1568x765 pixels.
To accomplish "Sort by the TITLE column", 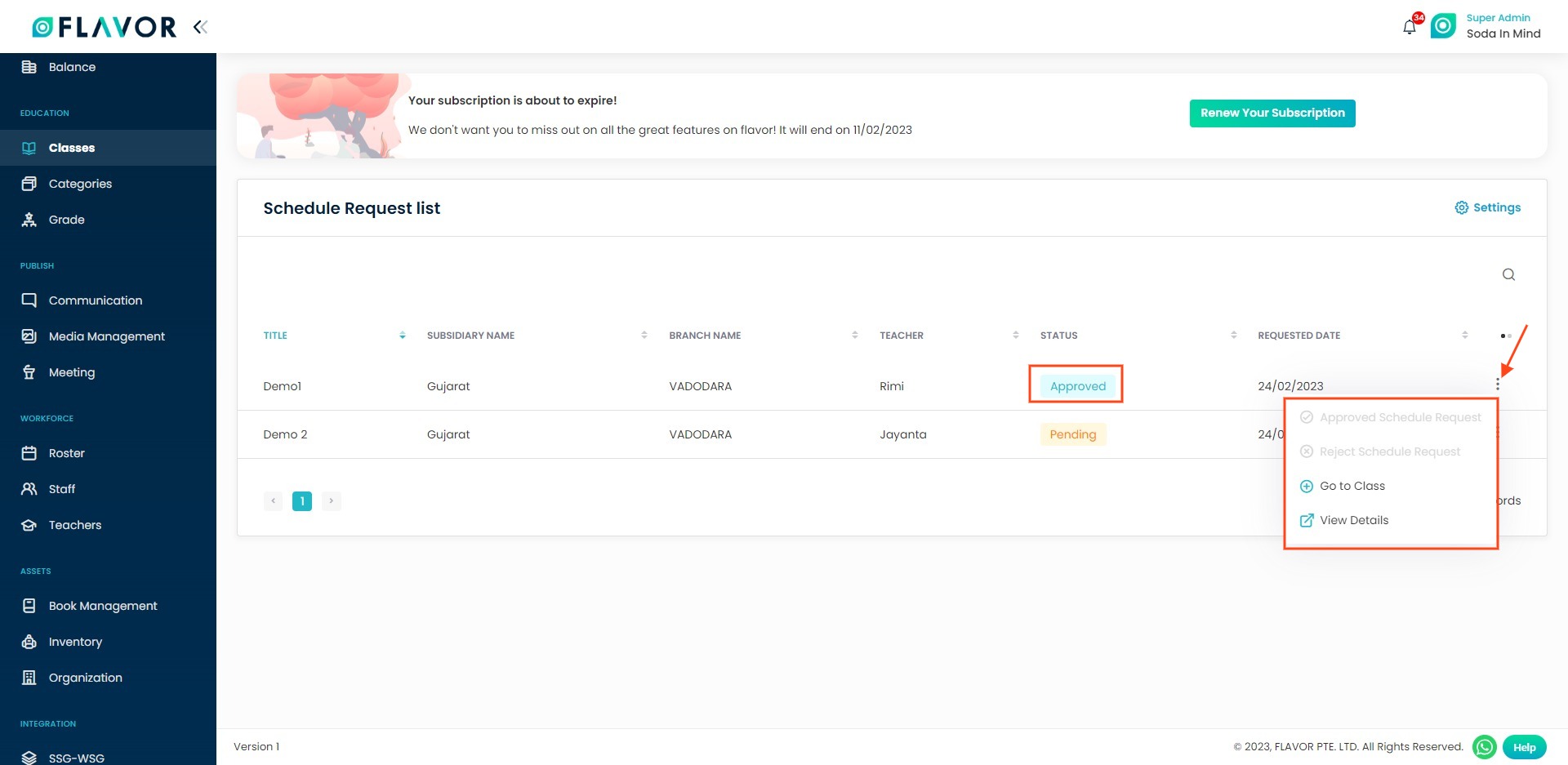I will coord(334,336).
